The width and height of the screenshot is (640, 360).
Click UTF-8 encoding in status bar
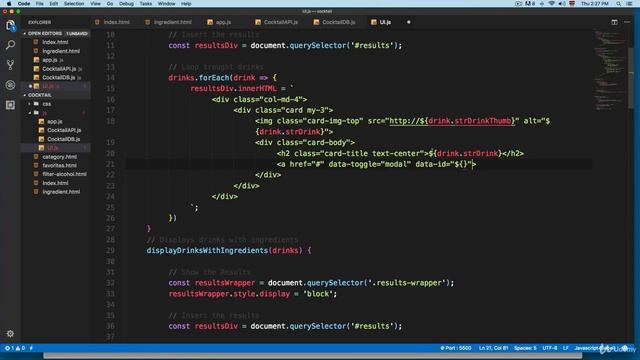pos(549,348)
